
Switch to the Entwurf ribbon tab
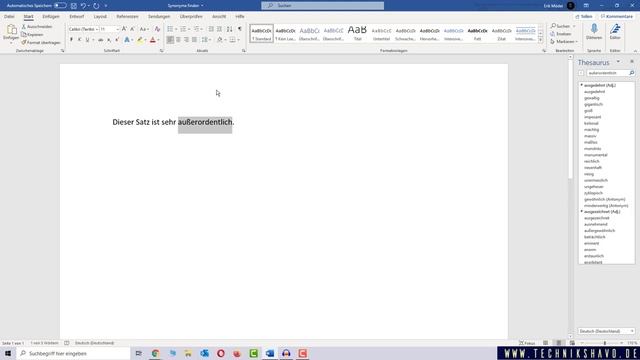76,16
